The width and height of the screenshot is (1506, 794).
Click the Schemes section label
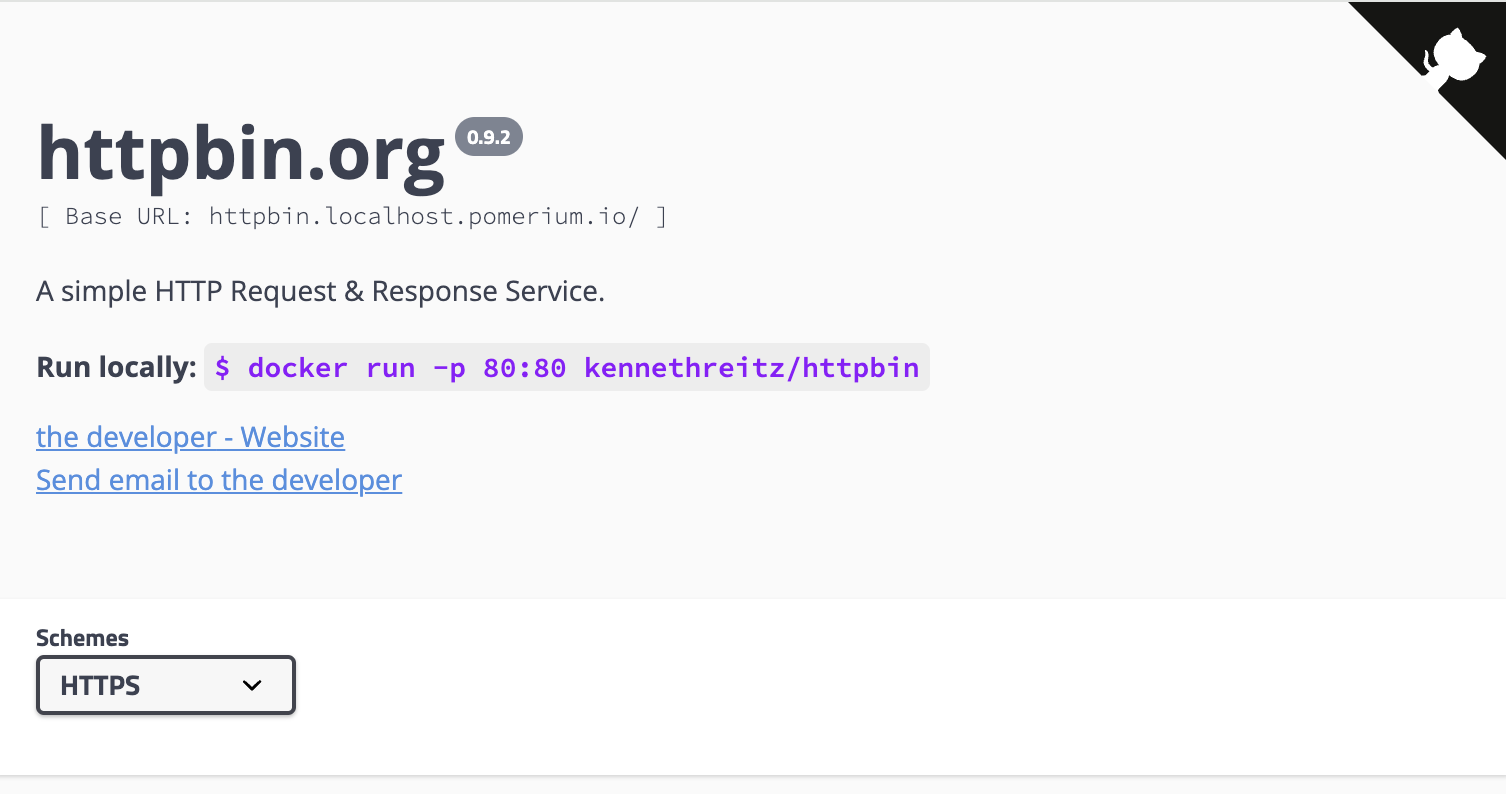click(x=81, y=637)
